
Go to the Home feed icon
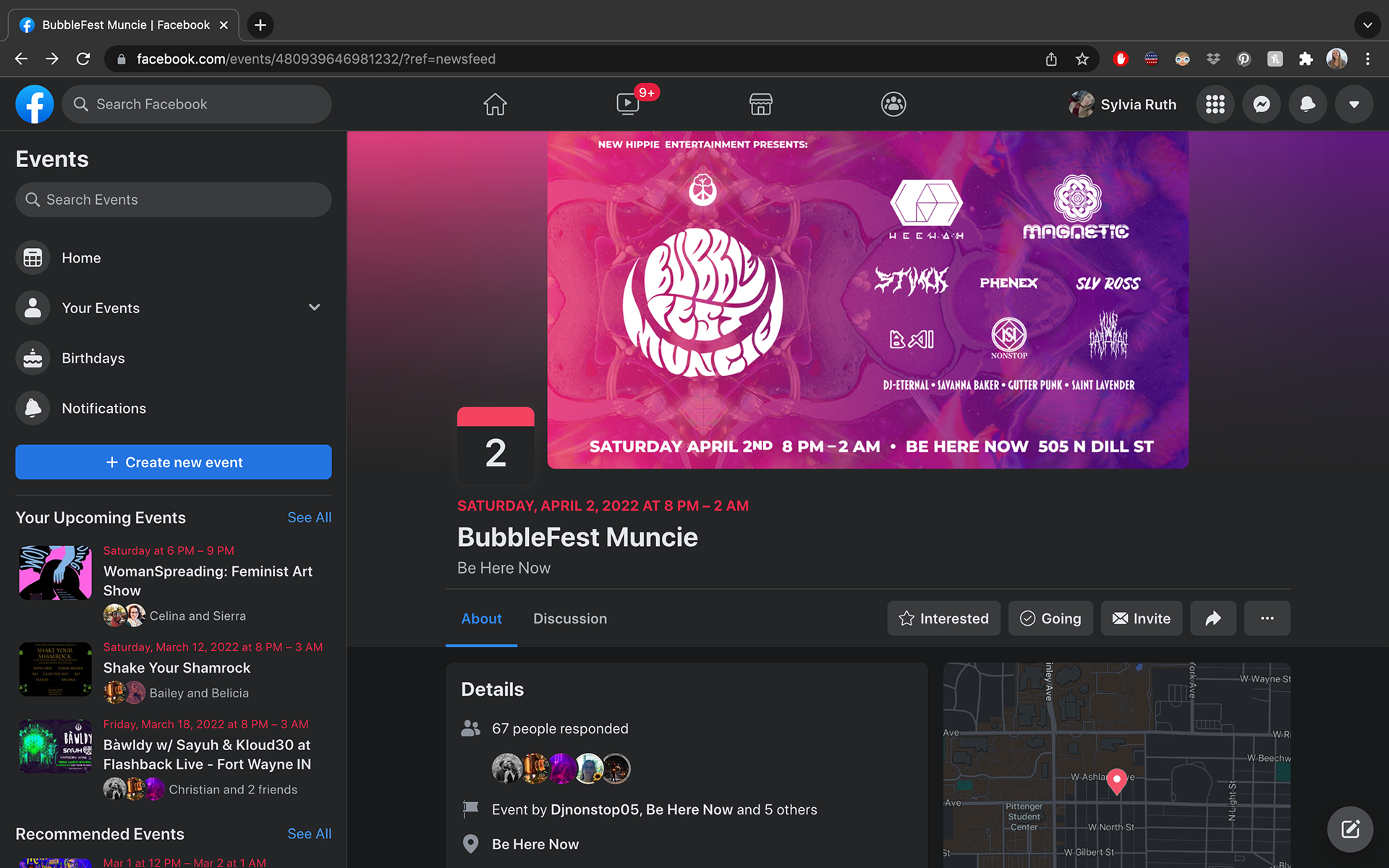coord(495,104)
